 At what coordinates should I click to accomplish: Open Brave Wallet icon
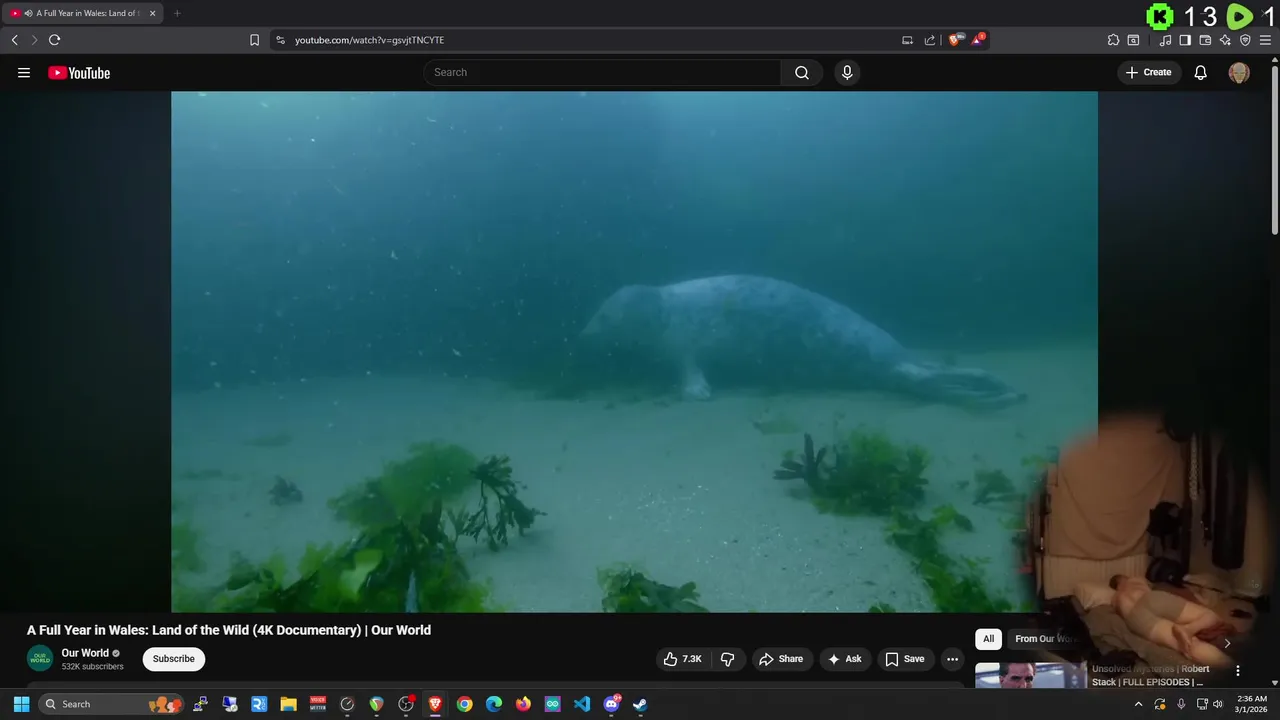(x=1205, y=40)
